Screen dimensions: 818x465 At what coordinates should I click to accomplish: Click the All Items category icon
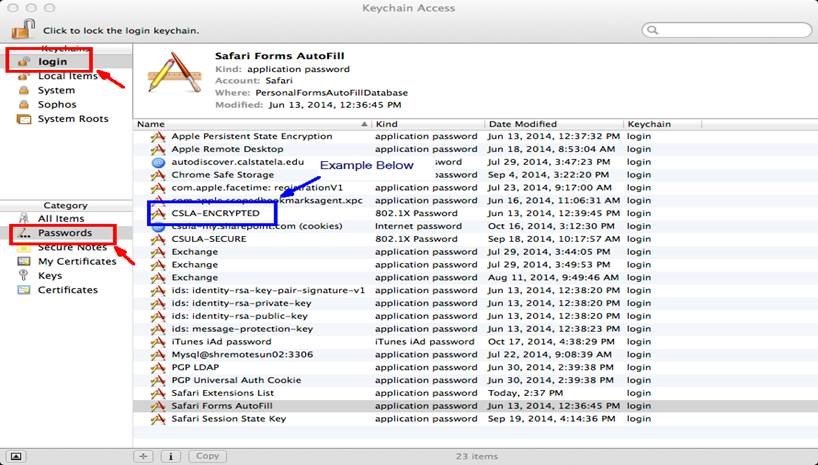23,218
